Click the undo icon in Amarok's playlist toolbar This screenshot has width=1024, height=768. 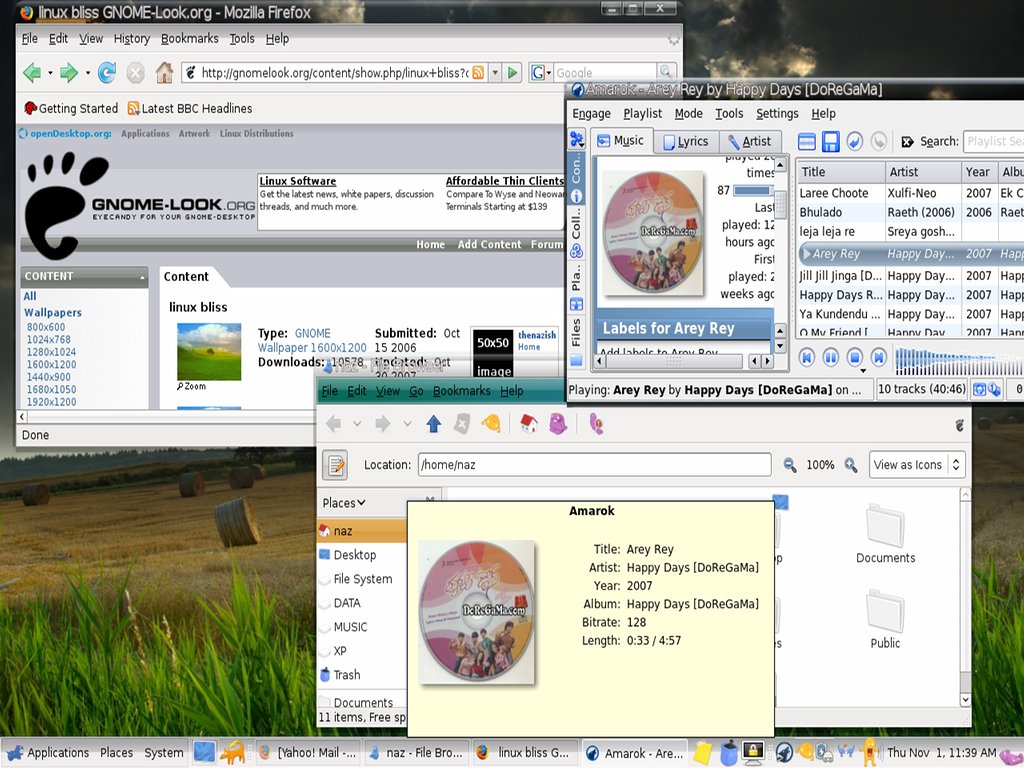coord(854,141)
